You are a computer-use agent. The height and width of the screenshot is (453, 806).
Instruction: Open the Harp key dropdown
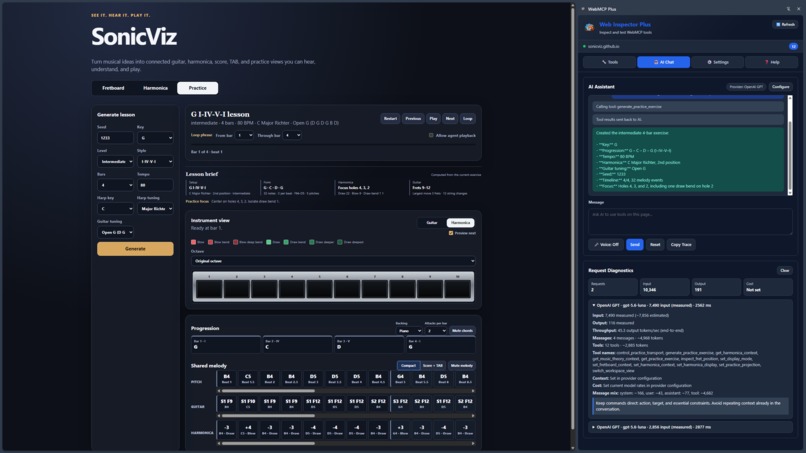coord(115,209)
